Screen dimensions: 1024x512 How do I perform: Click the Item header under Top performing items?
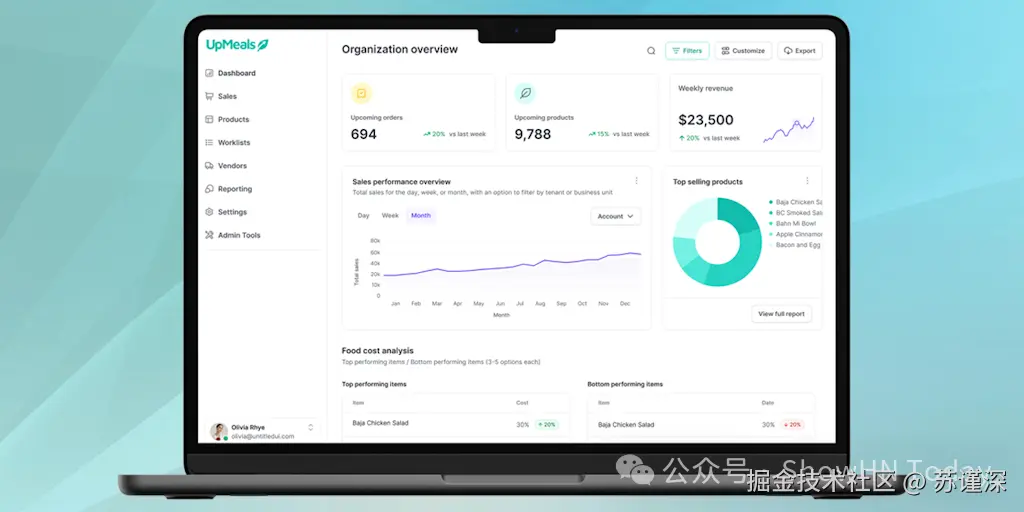tap(358, 403)
